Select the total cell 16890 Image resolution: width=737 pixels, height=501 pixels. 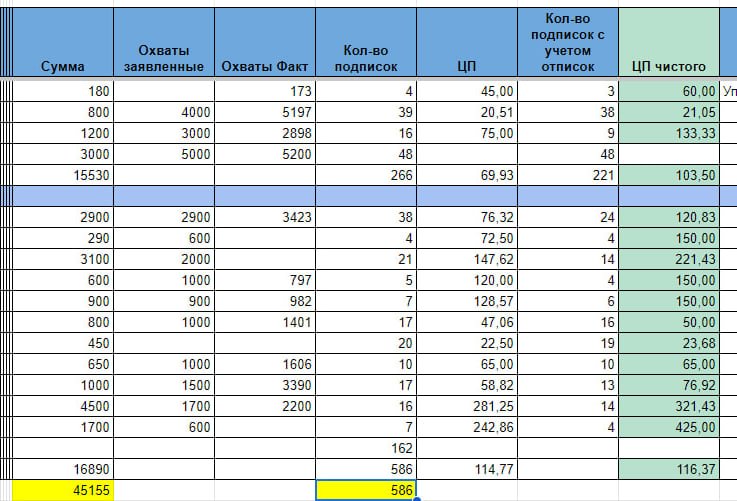(x=63, y=469)
